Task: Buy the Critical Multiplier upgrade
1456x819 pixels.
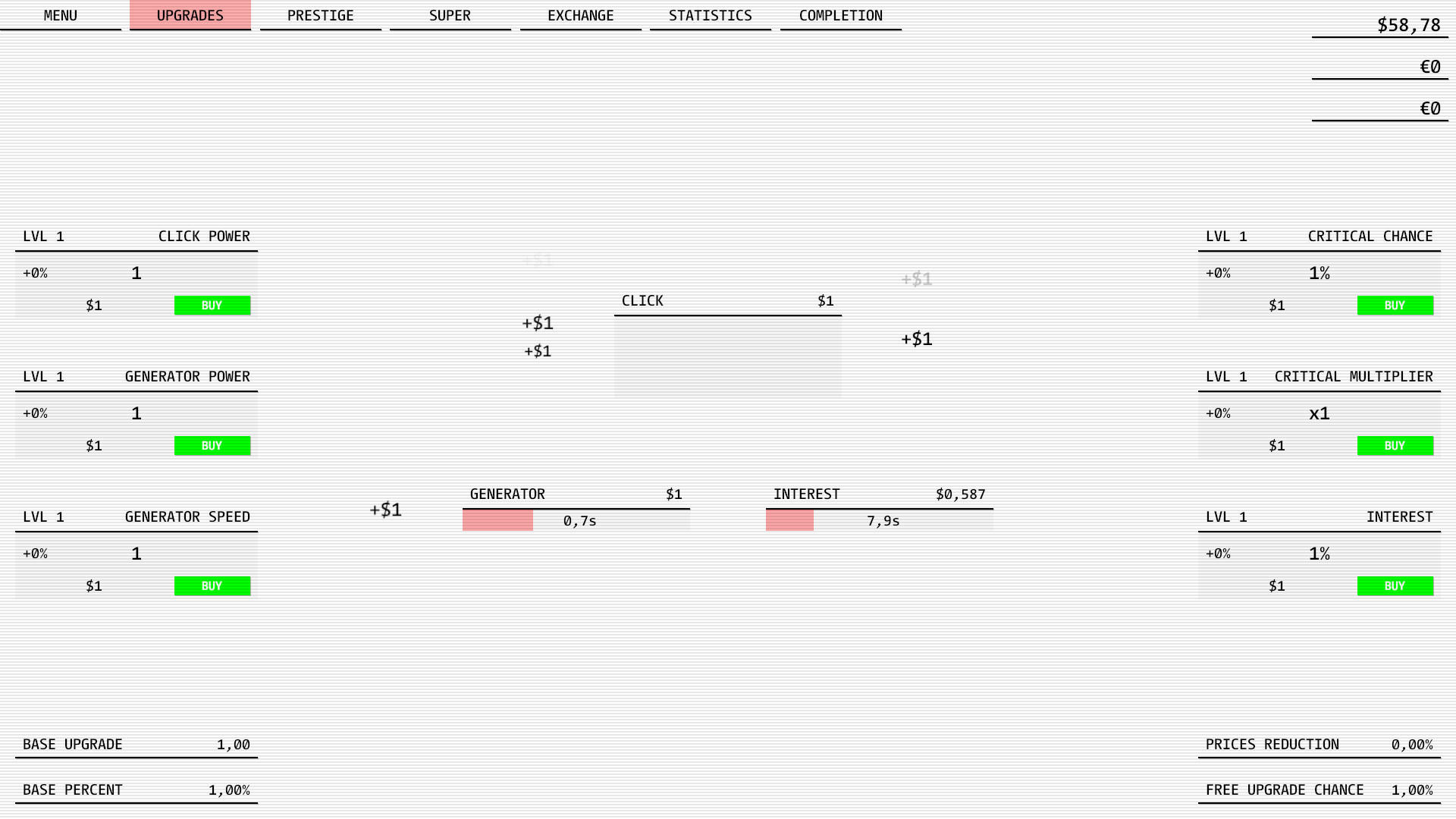Action: (x=1395, y=445)
